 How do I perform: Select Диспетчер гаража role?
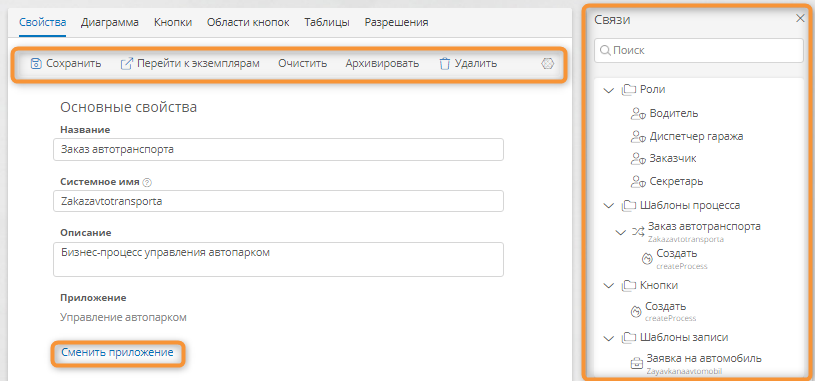tap(696, 136)
